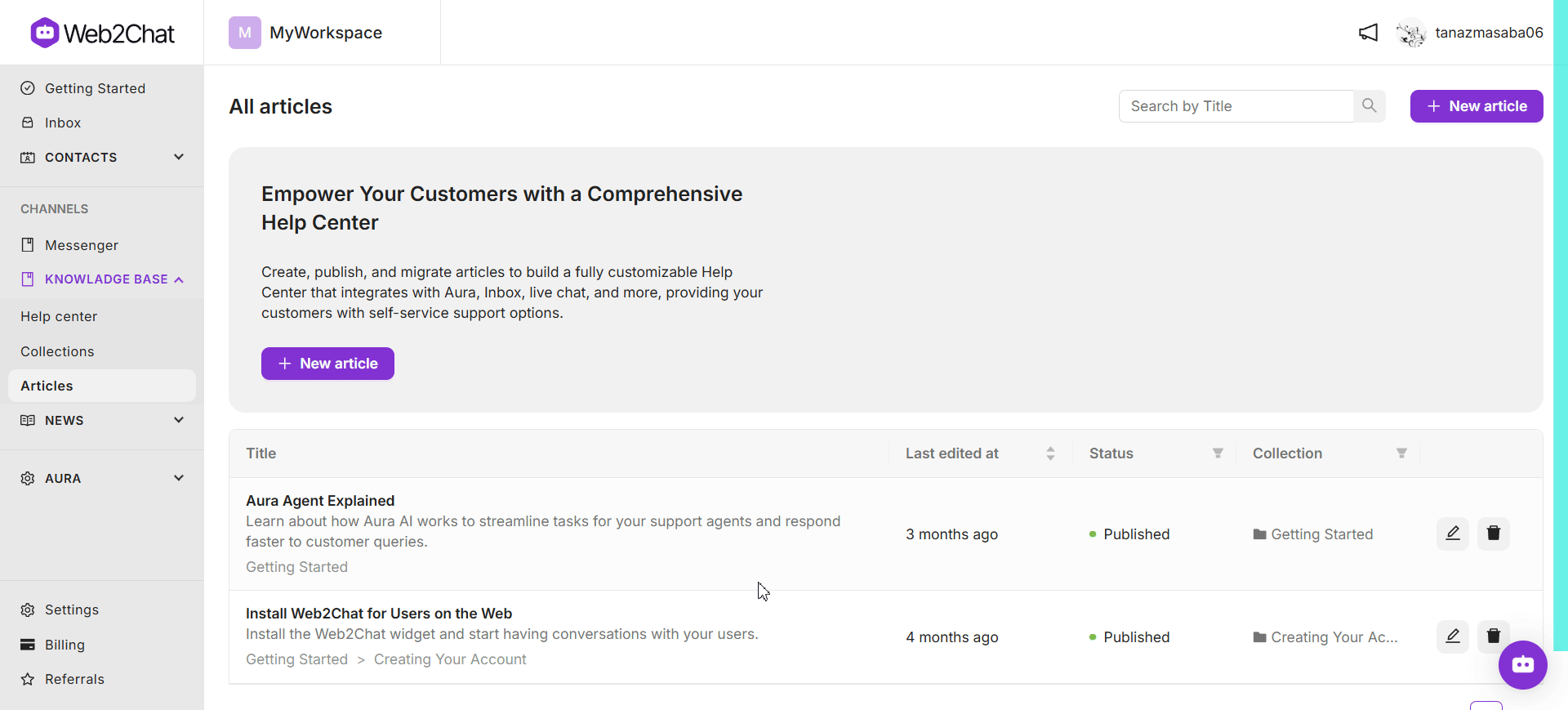The width and height of the screenshot is (1568, 710).
Task: Click the News newspaper icon
Action: pos(28,420)
